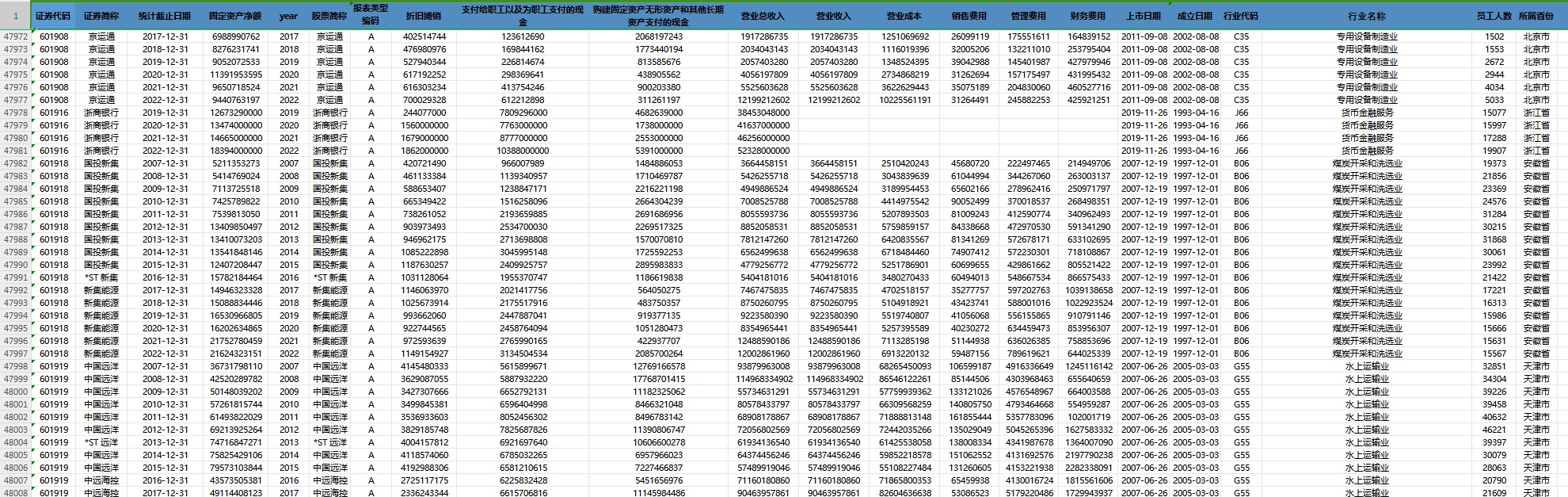Click the 销售费用 header cell
This screenshot has width=1568, height=497.
969,16
